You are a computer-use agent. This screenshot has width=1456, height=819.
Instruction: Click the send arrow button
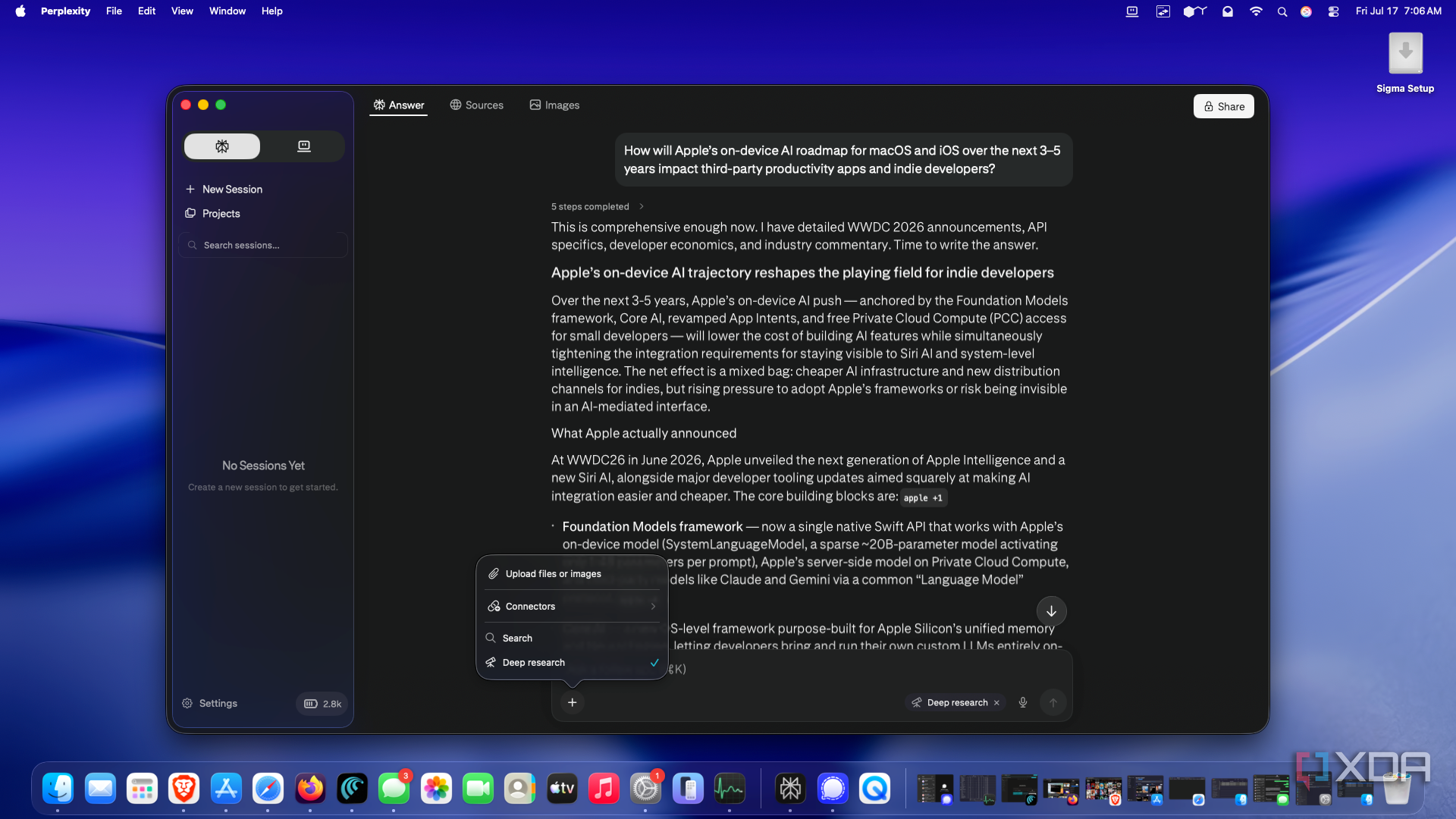1053,703
